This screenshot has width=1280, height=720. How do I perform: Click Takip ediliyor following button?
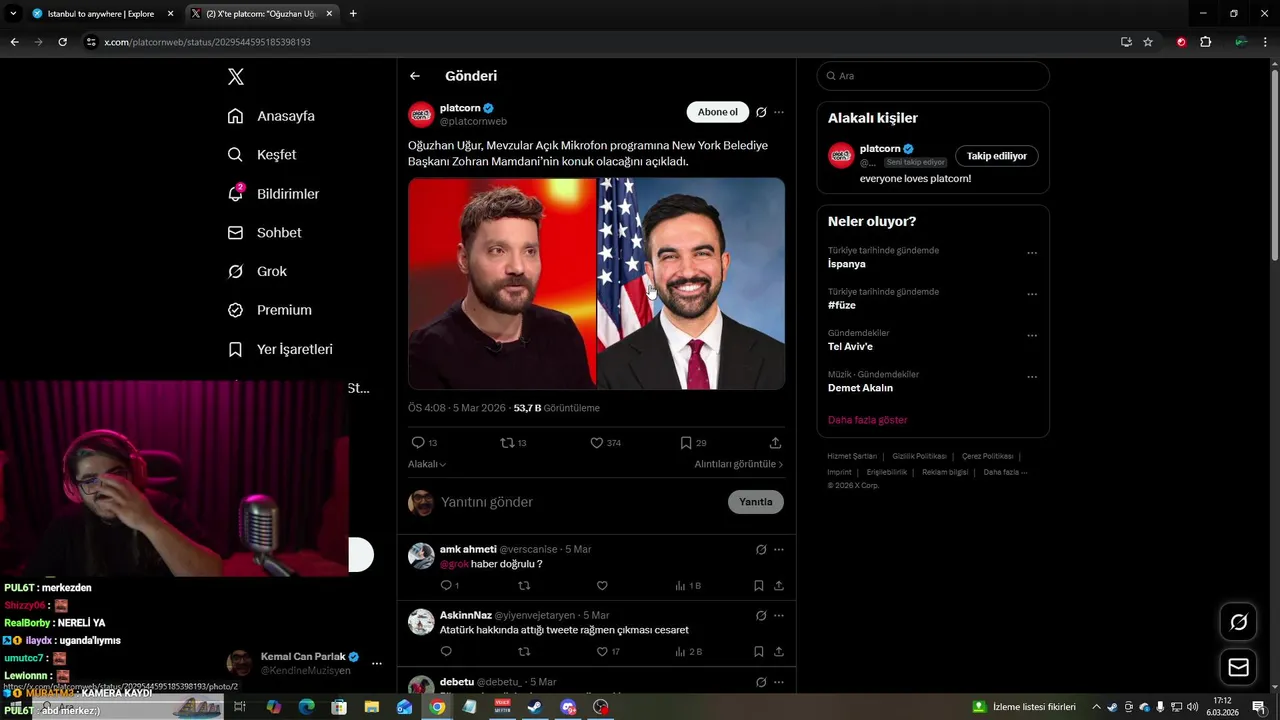click(997, 156)
